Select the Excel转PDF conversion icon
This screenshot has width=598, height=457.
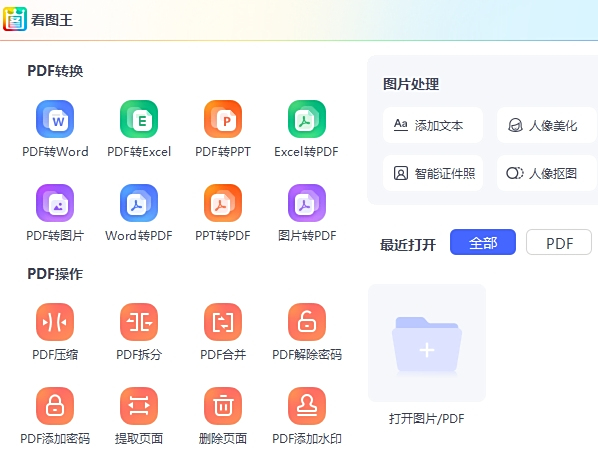tap(307, 119)
